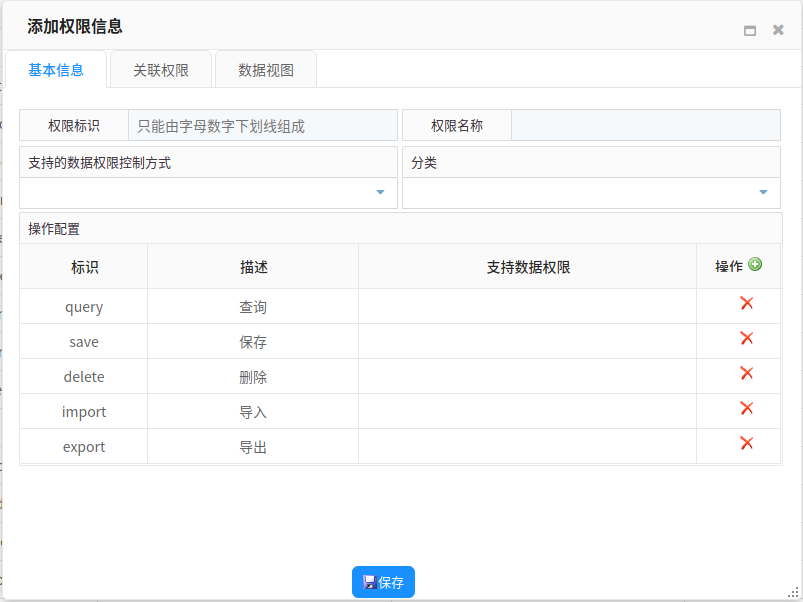Click the 保存 button at bottom
The image size is (803, 602).
point(383,582)
